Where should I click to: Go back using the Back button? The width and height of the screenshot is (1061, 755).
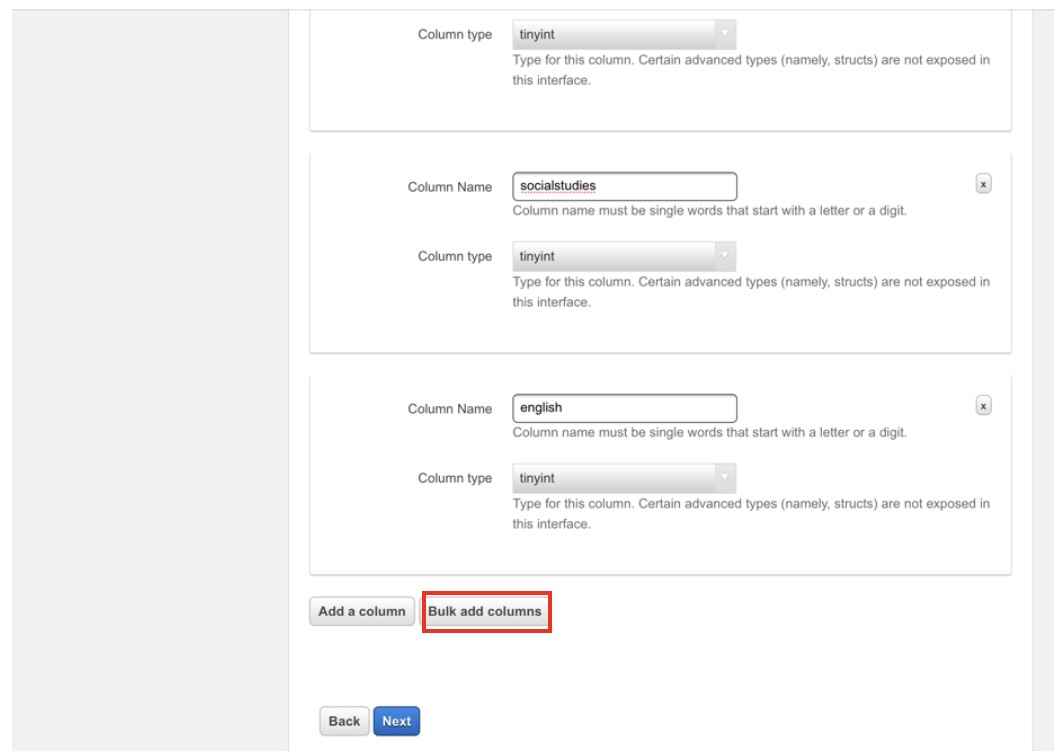(344, 721)
